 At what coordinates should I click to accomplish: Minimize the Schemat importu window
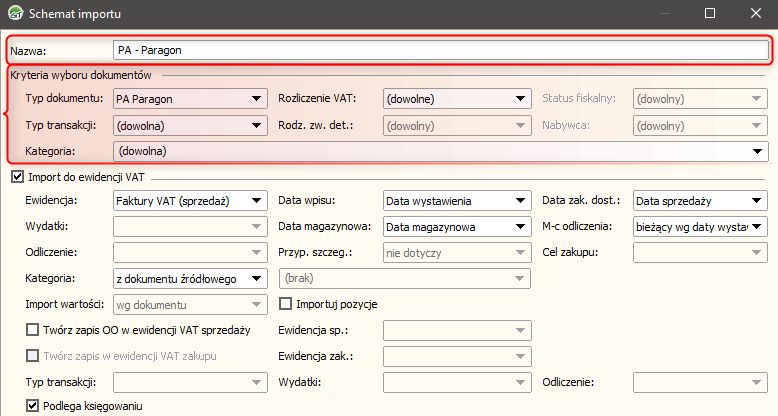[x=663, y=14]
